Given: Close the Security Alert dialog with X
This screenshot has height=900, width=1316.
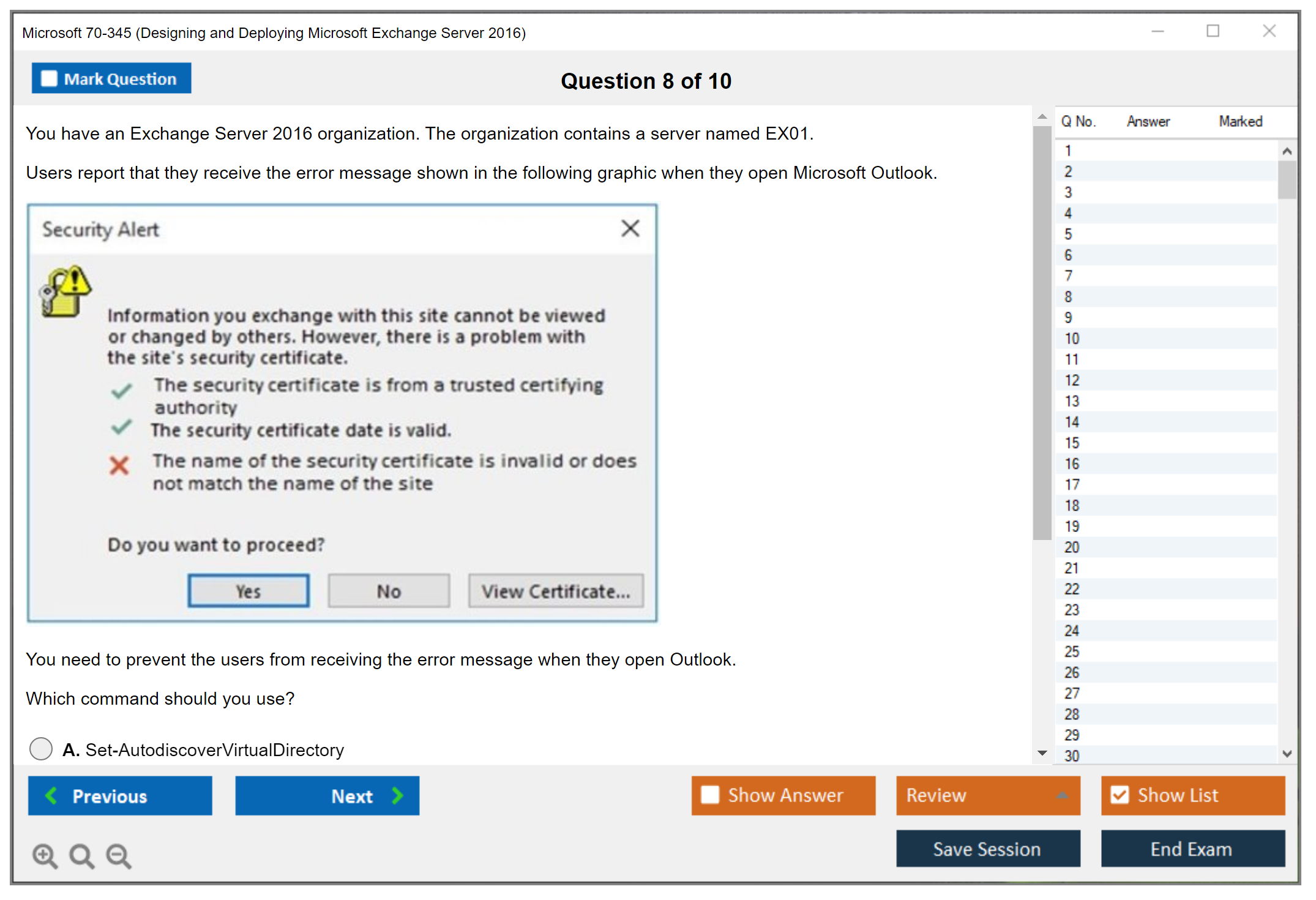Looking at the screenshot, I should point(630,228).
